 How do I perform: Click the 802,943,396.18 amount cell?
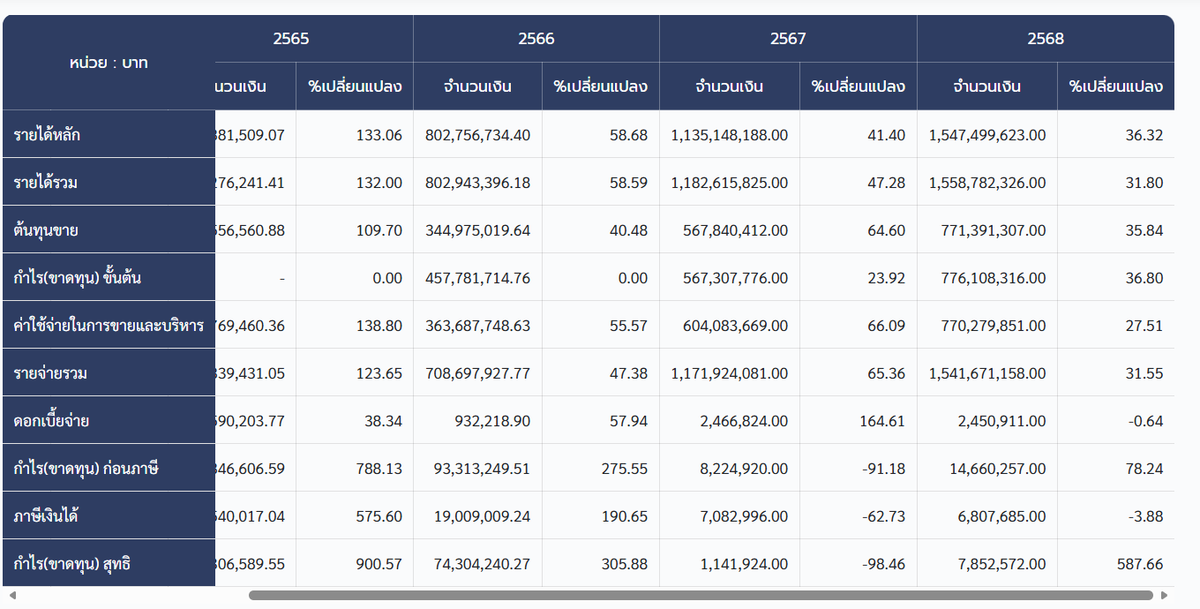pos(478,182)
